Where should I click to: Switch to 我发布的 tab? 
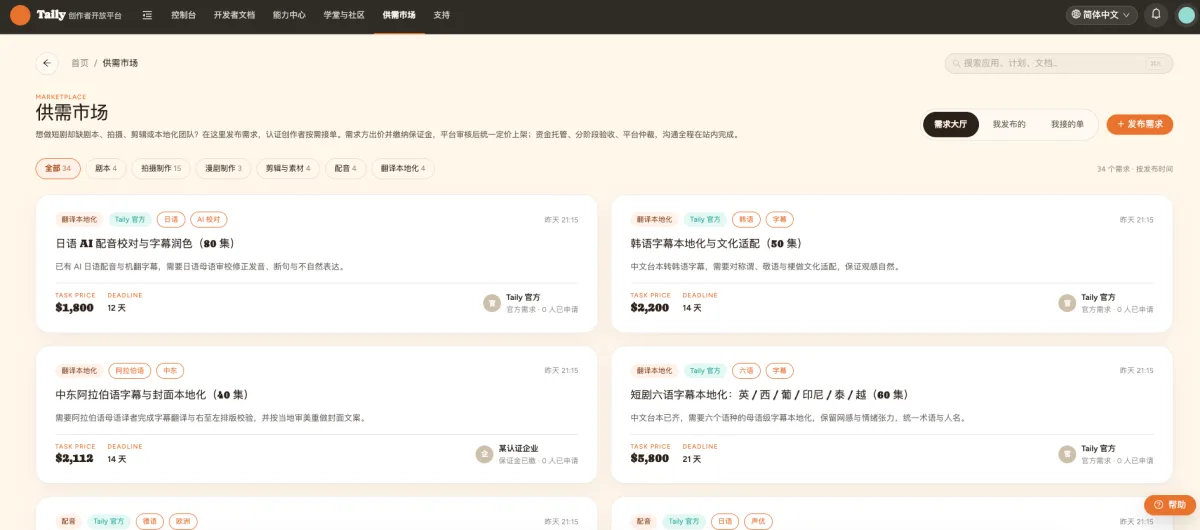1009,124
